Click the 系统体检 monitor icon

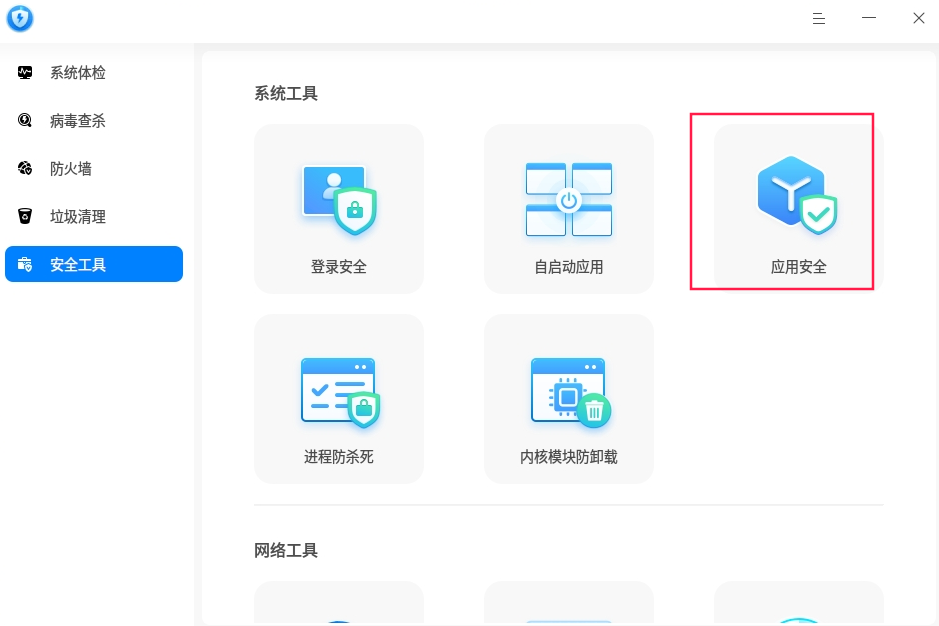(25, 72)
